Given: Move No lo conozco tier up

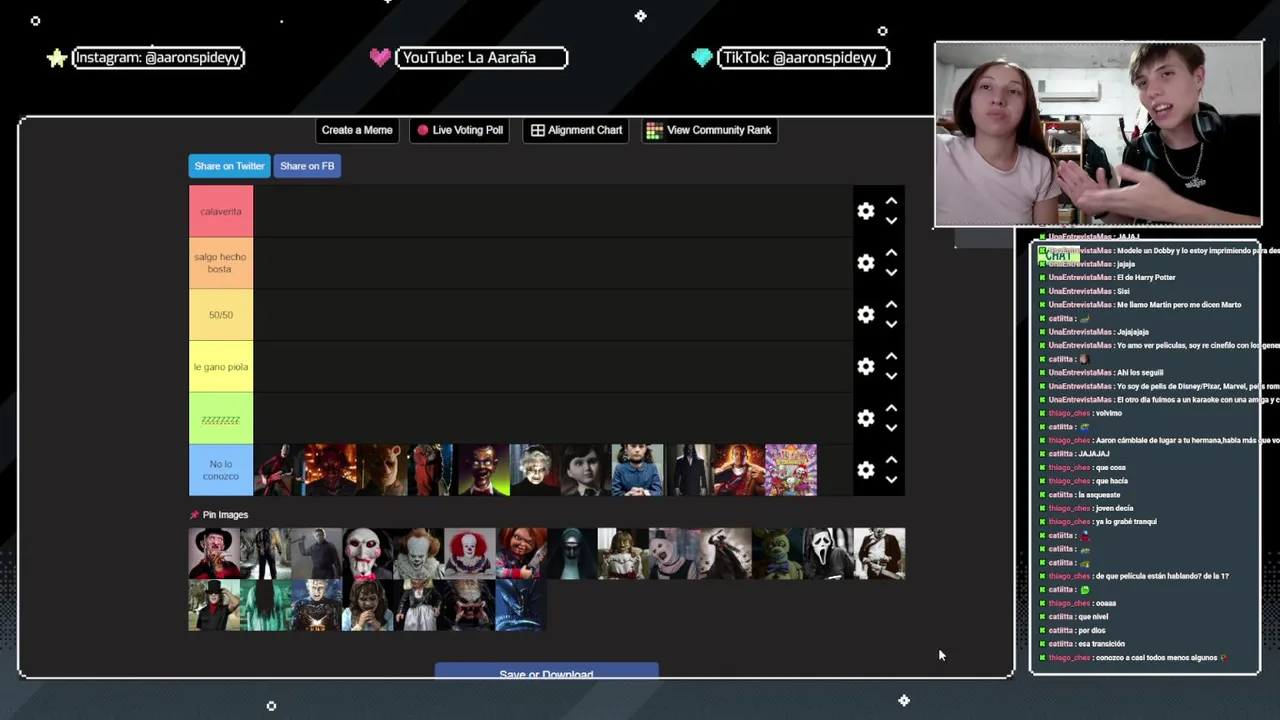Looking at the screenshot, I should tap(891, 460).
